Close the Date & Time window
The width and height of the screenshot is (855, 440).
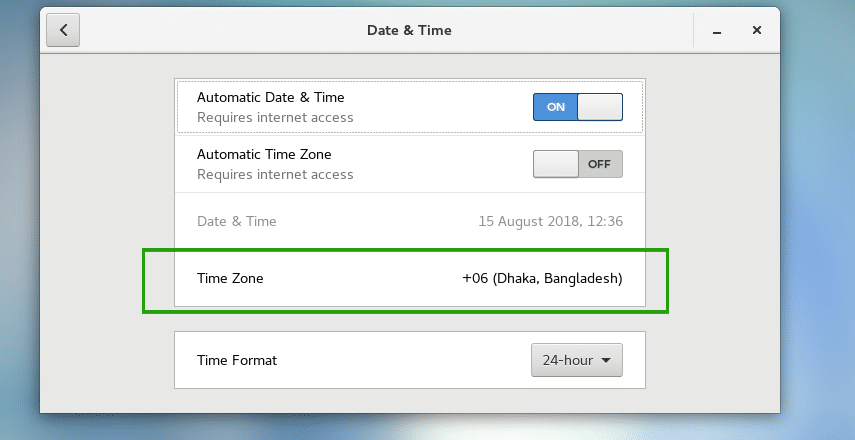(x=757, y=31)
